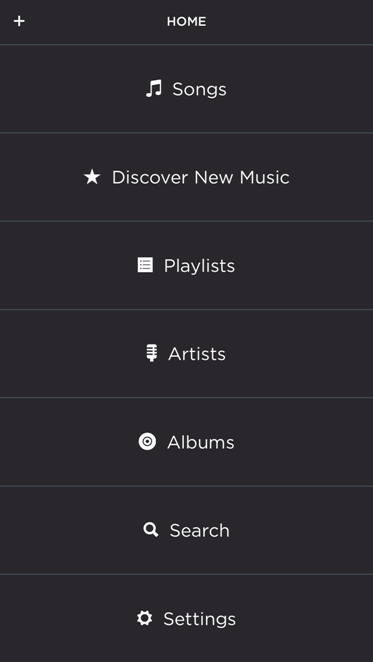373x662 pixels.
Task: Tap the plus icon in the header
Action: pos(19,21)
